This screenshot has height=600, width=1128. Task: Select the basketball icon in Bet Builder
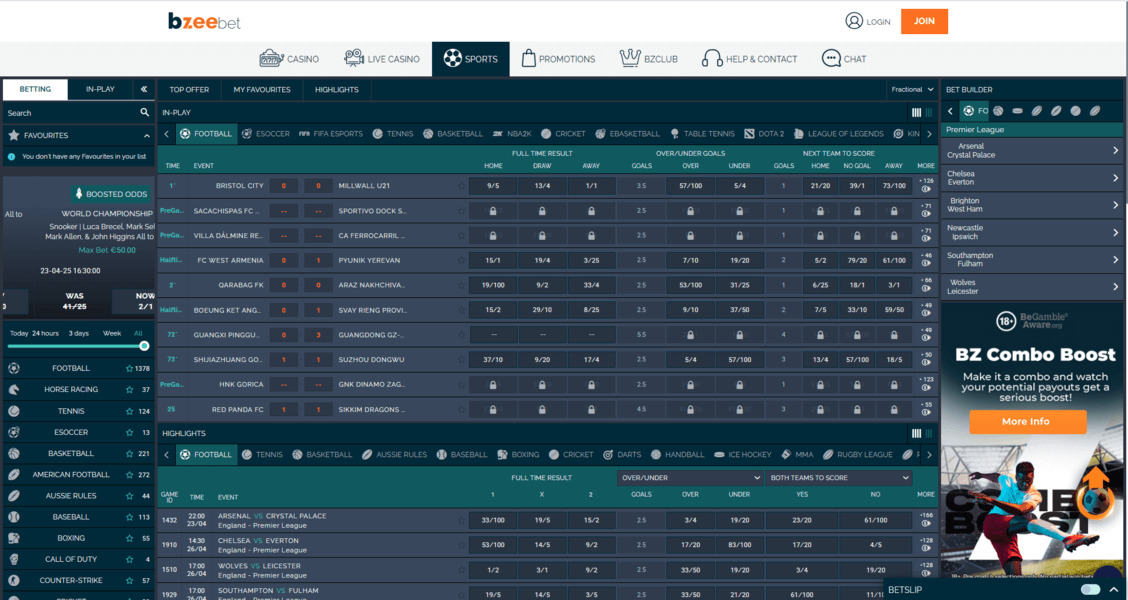pos(998,111)
